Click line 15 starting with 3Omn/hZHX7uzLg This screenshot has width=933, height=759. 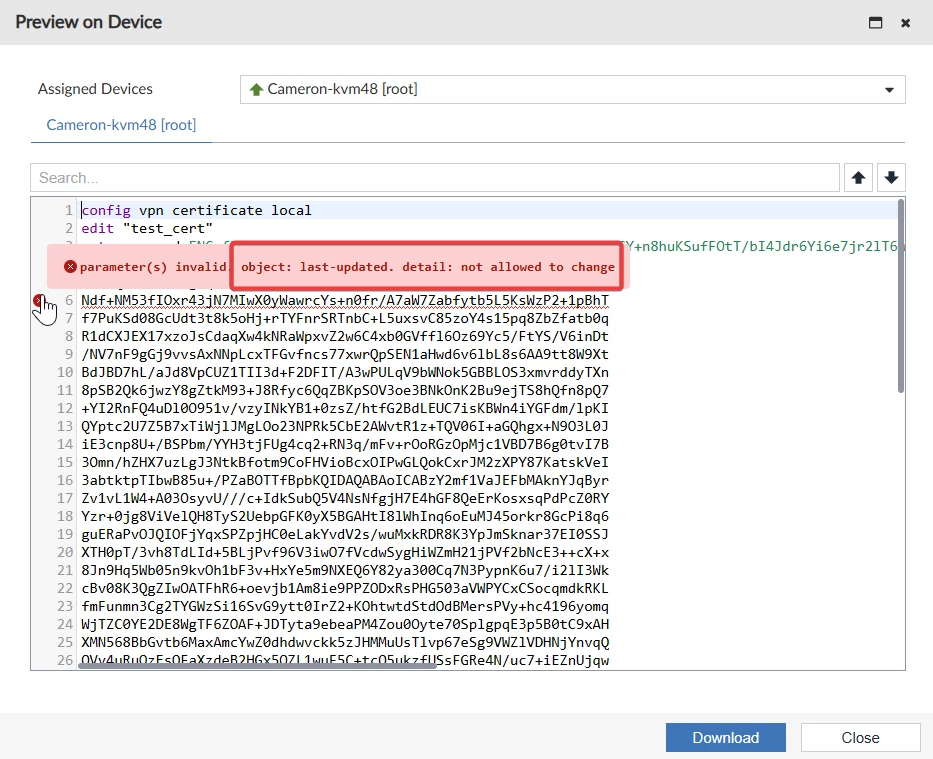pos(345,462)
